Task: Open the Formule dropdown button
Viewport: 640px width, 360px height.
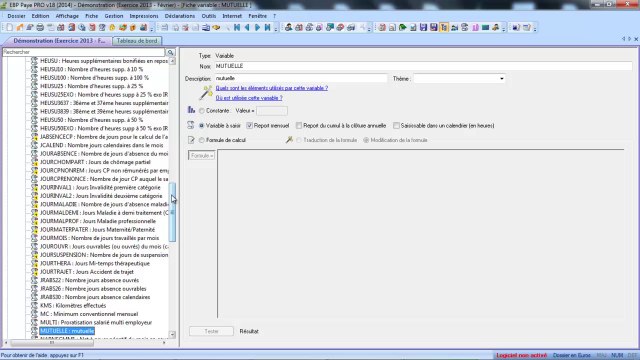Action: (202, 156)
